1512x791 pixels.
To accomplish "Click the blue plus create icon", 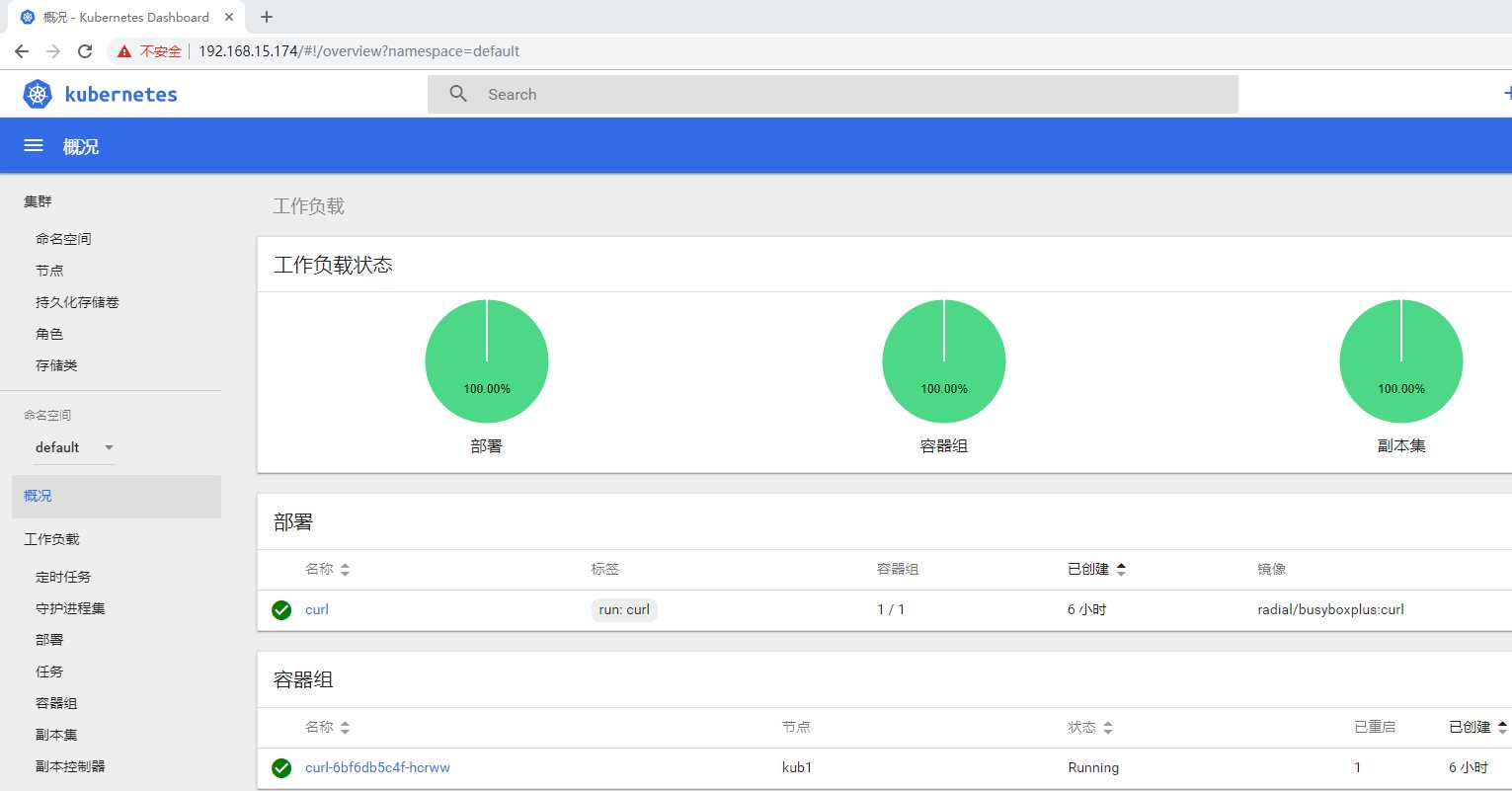I will 1506,94.
